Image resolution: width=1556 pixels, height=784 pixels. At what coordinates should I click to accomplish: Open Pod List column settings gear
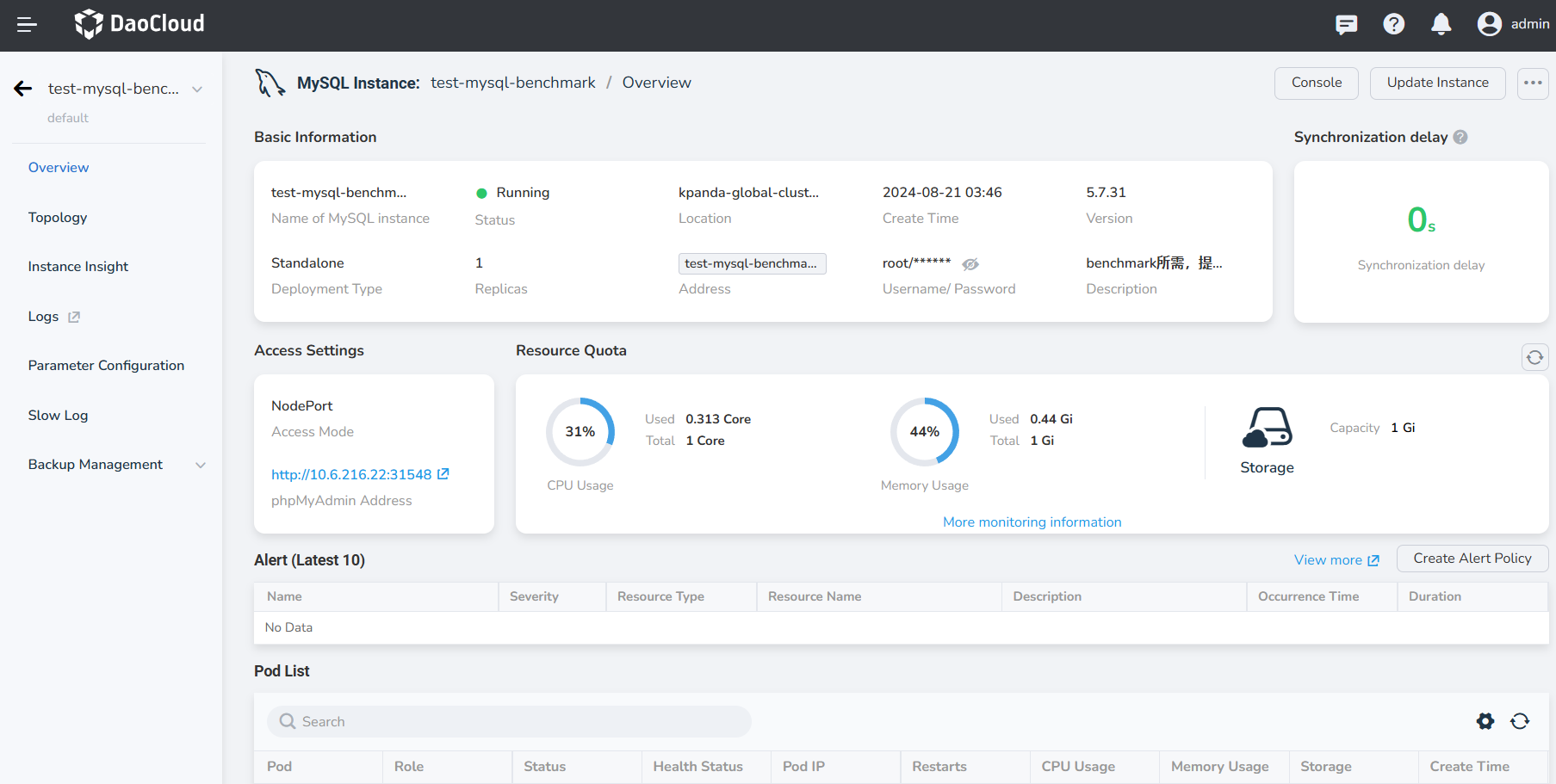[x=1485, y=721]
